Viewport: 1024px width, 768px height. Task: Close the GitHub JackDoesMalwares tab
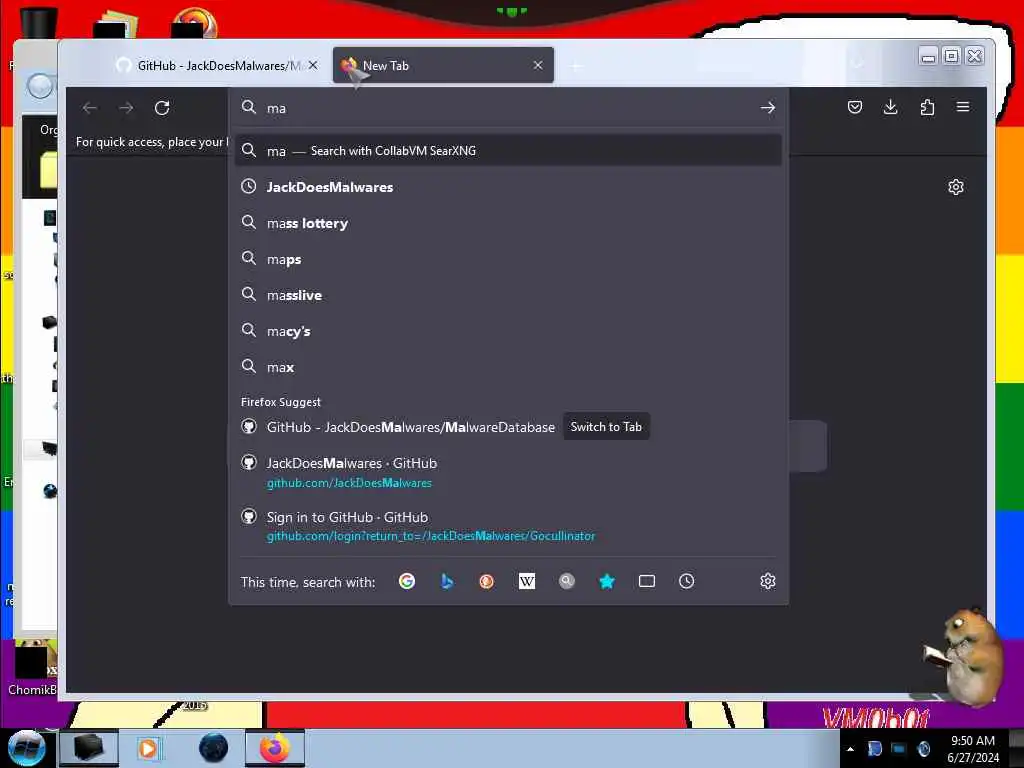pyautogui.click(x=313, y=65)
